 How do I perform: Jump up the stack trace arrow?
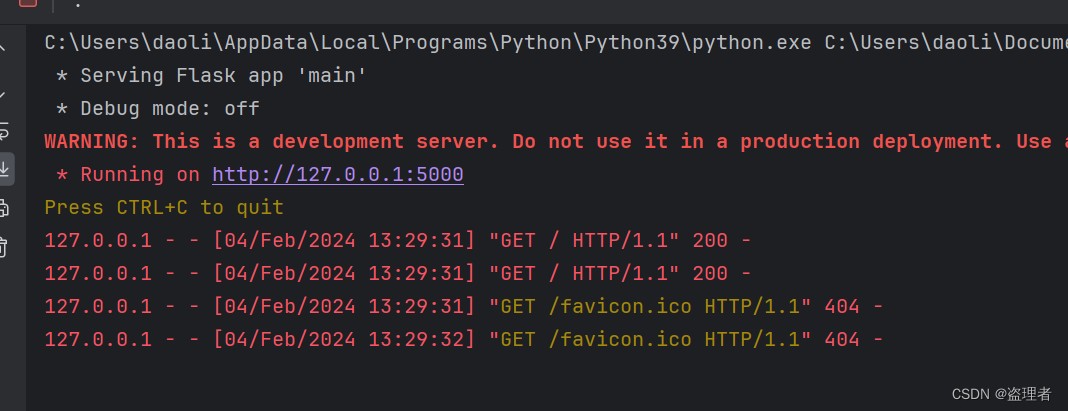(x=2, y=48)
